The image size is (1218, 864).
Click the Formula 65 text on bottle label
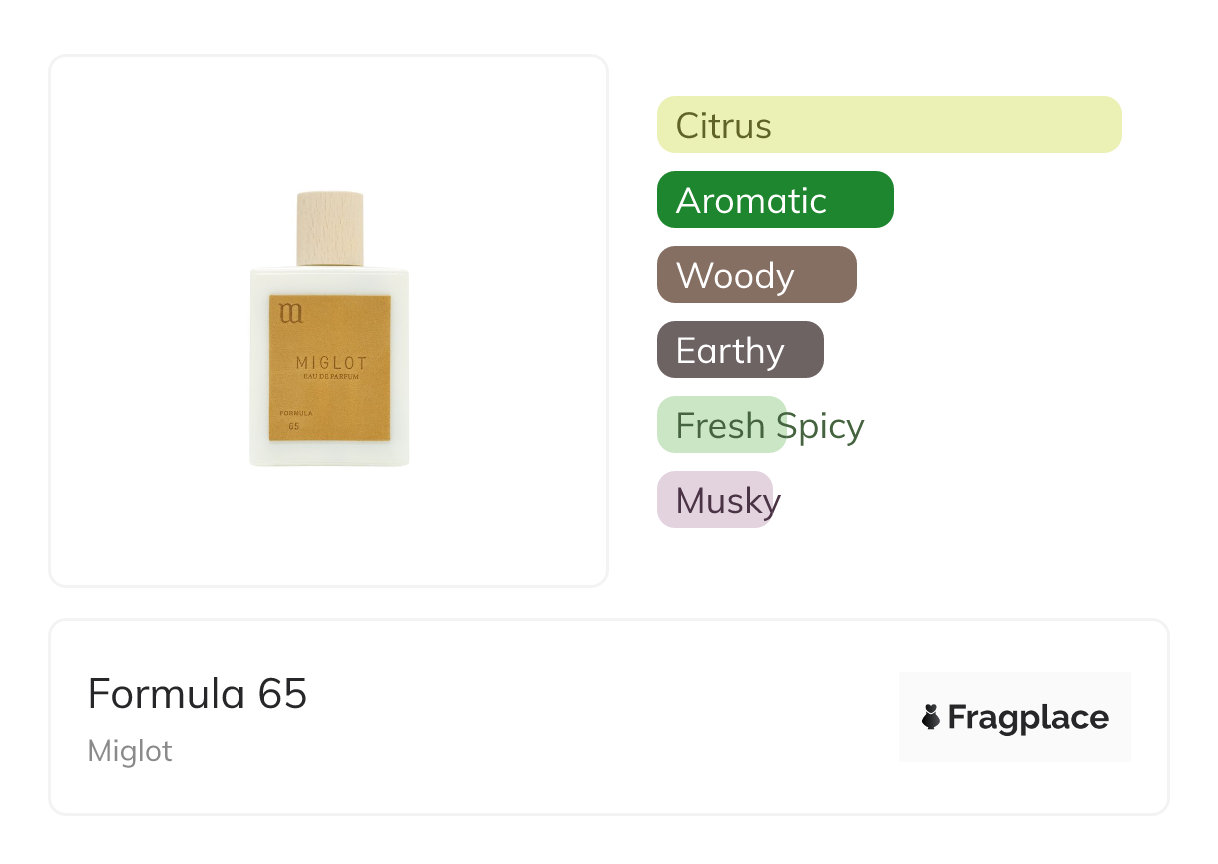pyautogui.click(x=296, y=413)
